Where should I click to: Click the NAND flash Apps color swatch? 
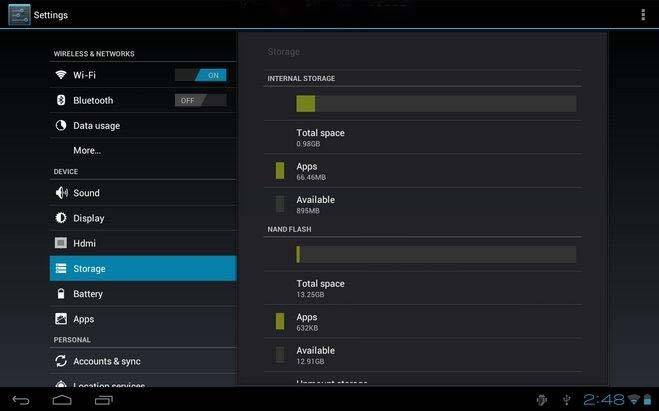click(280, 321)
